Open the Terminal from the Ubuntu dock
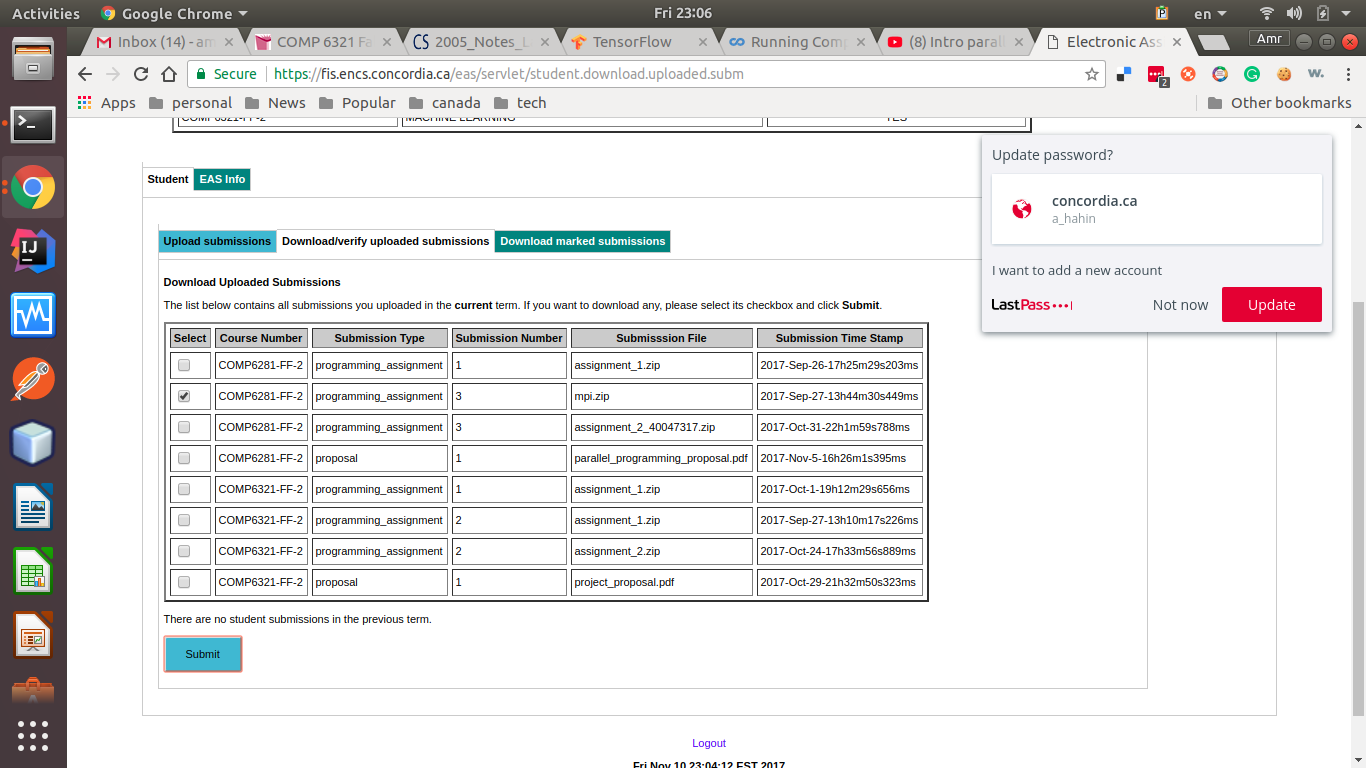1366x768 pixels. pyautogui.click(x=33, y=124)
